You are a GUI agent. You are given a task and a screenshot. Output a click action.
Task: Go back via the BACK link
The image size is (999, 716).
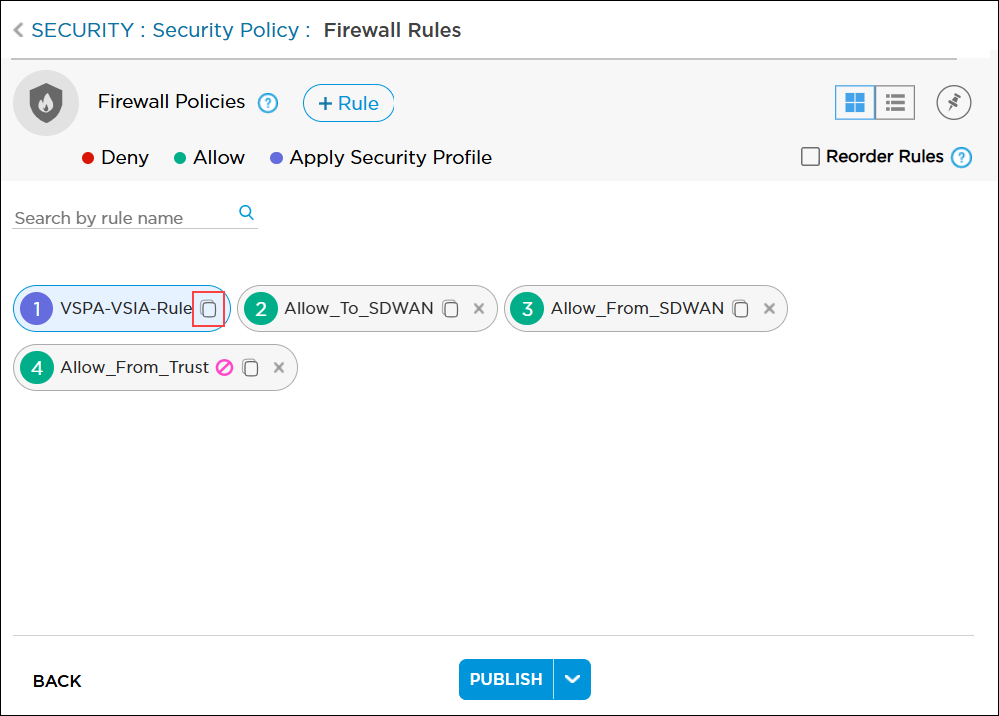(57, 681)
